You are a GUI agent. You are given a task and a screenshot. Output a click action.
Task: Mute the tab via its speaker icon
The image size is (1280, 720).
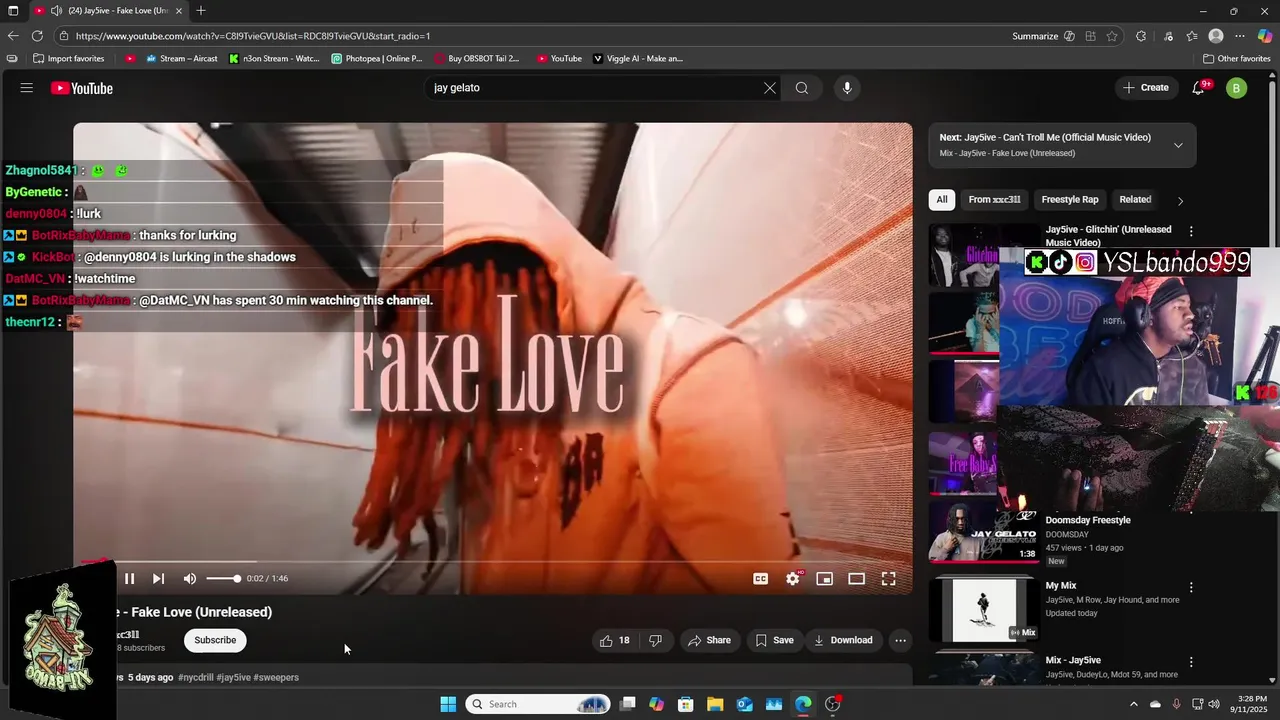click(56, 11)
